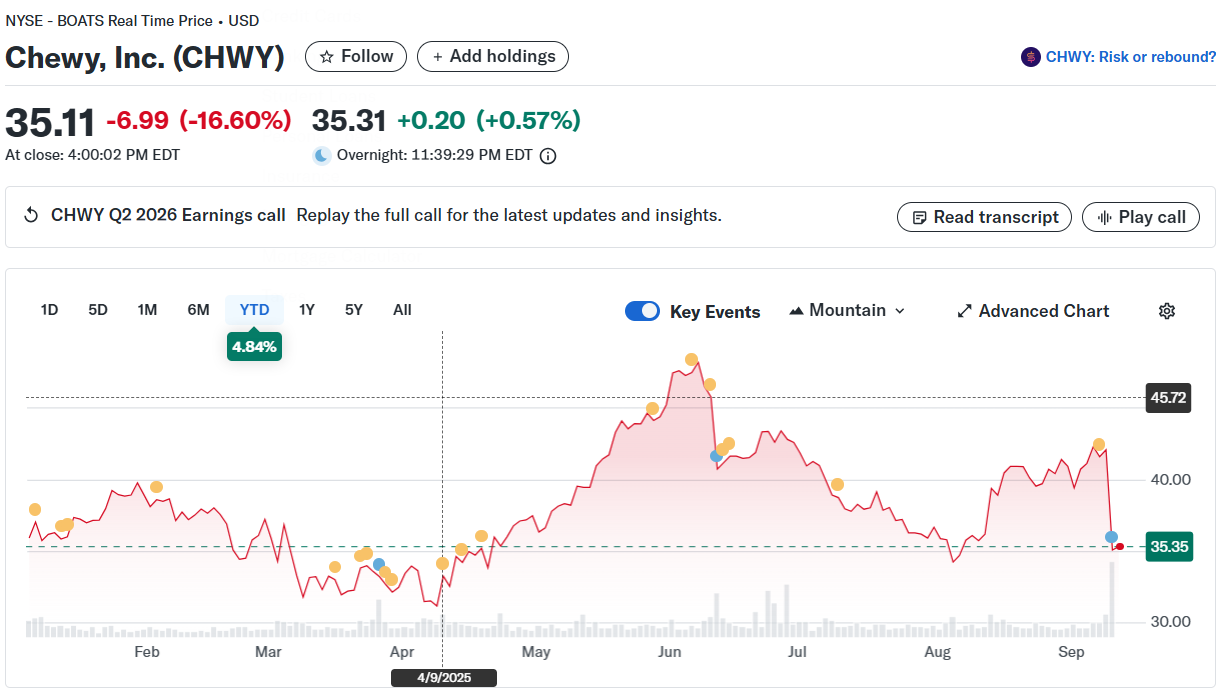This screenshot has height=691, width=1221.
Task: Click the orange event dot in early July
Action: click(x=837, y=484)
